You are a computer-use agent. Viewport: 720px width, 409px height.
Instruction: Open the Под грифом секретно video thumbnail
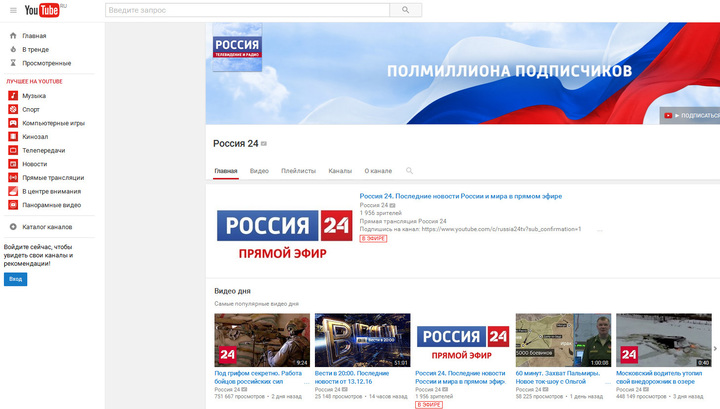(262, 340)
